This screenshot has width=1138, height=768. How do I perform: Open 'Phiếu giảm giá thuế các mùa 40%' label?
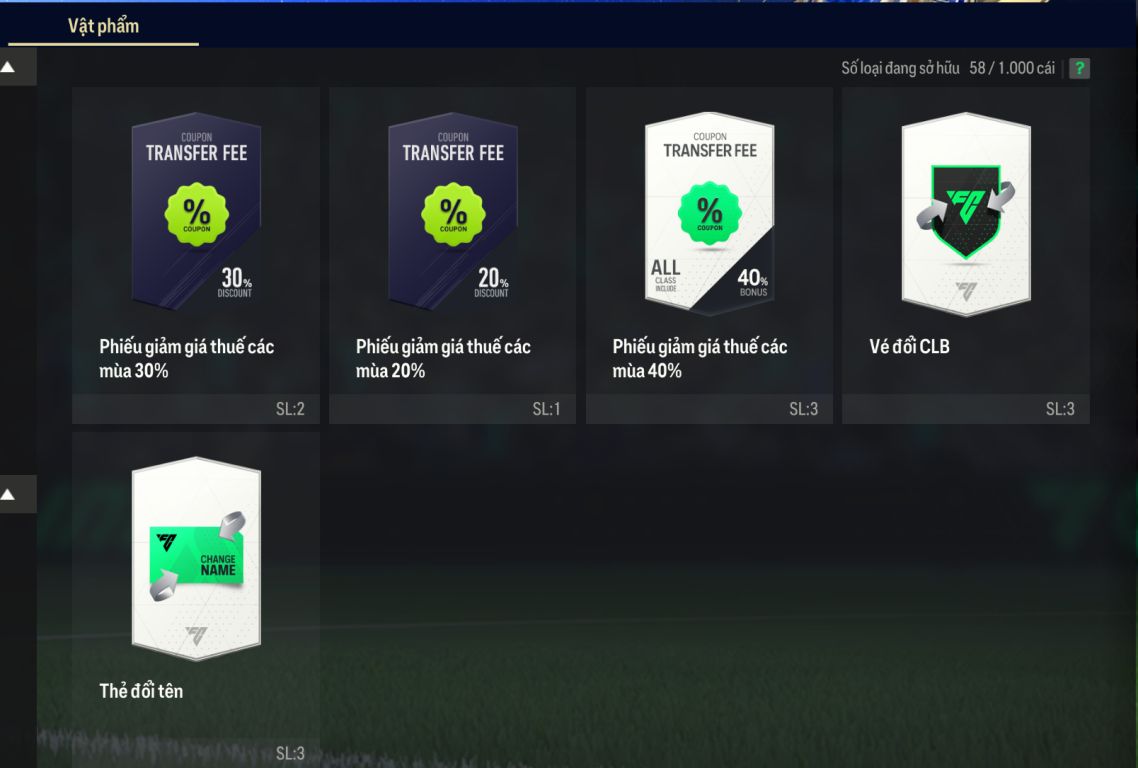700,359
